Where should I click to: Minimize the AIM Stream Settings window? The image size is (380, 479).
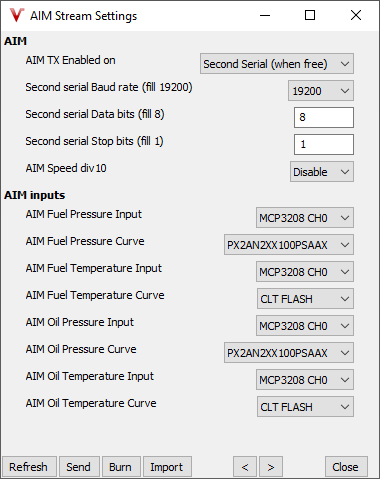[x=265, y=15]
